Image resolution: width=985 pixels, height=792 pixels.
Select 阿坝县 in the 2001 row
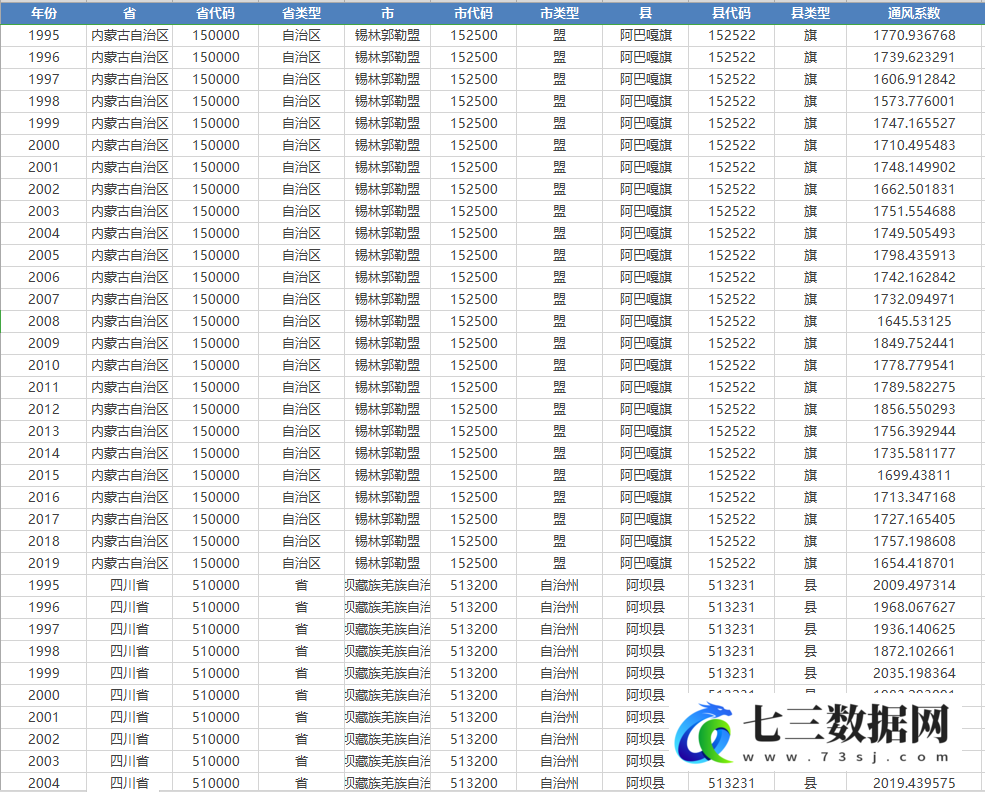click(646, 717)
